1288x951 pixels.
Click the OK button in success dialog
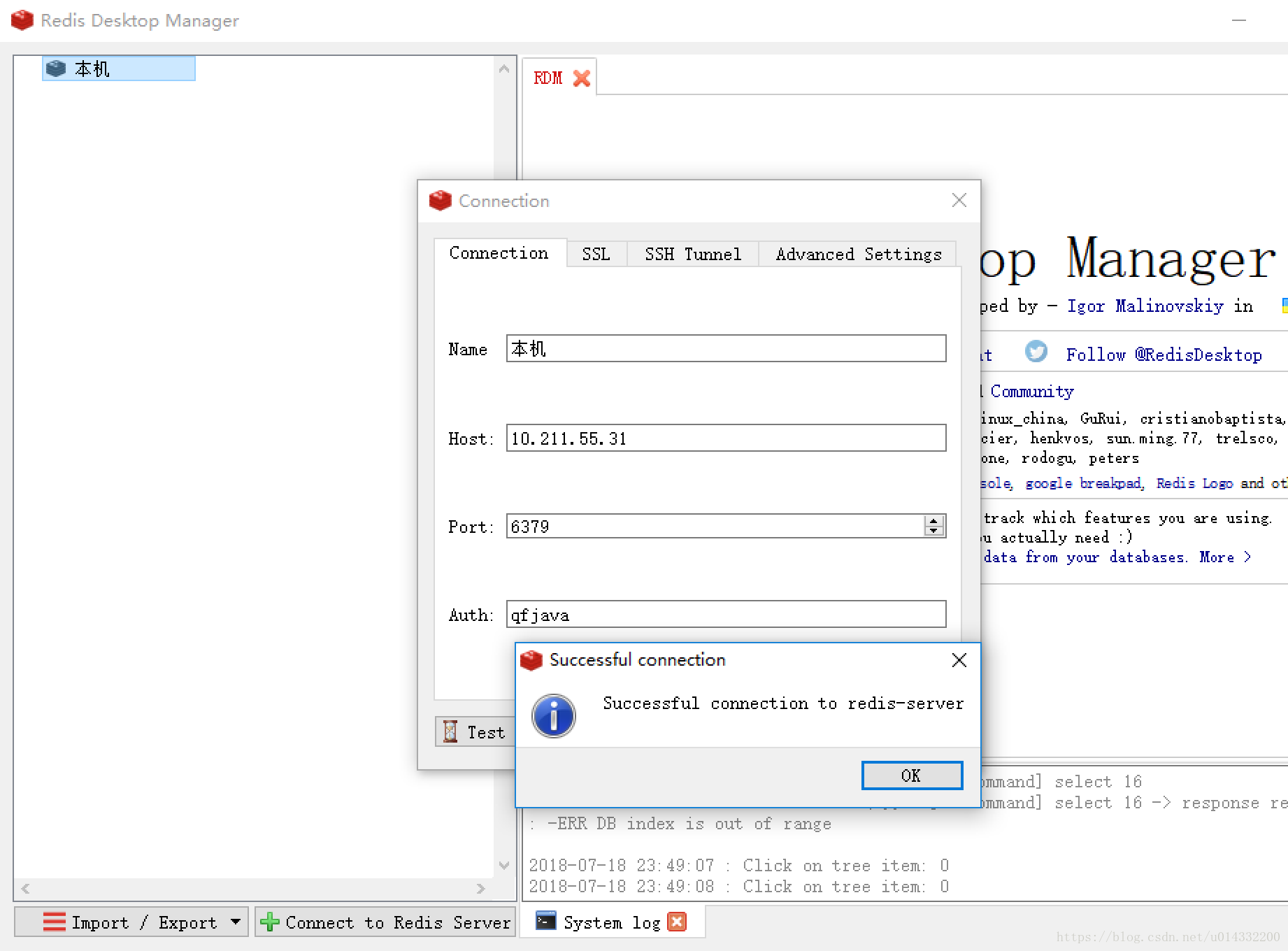tap(912, 775)
